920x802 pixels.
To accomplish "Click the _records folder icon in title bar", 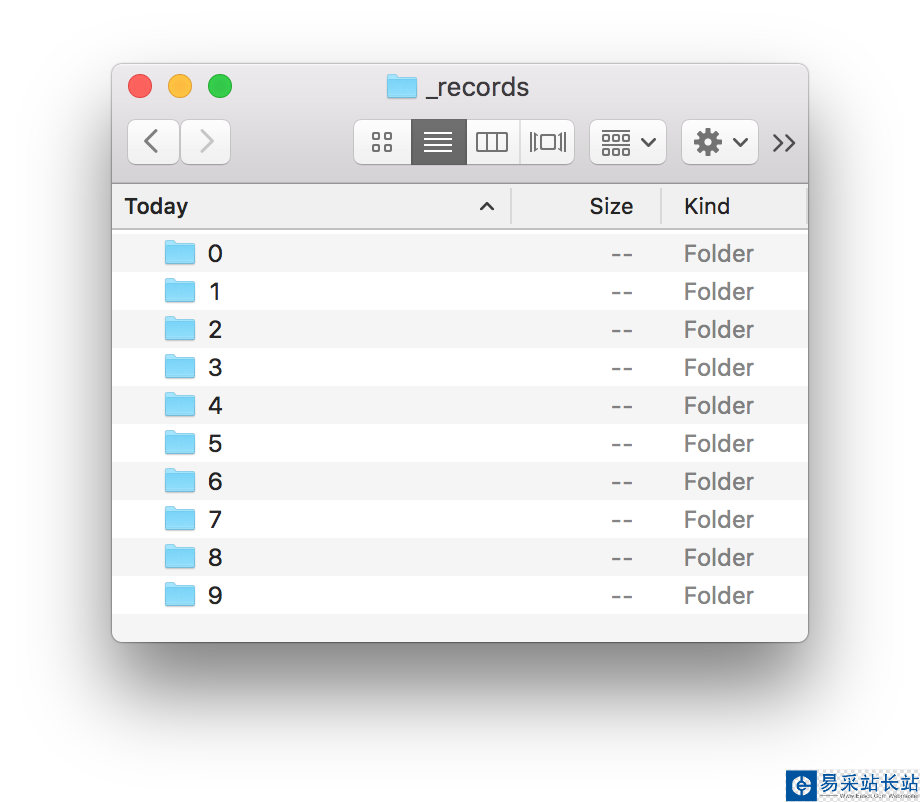I will 402,87.
